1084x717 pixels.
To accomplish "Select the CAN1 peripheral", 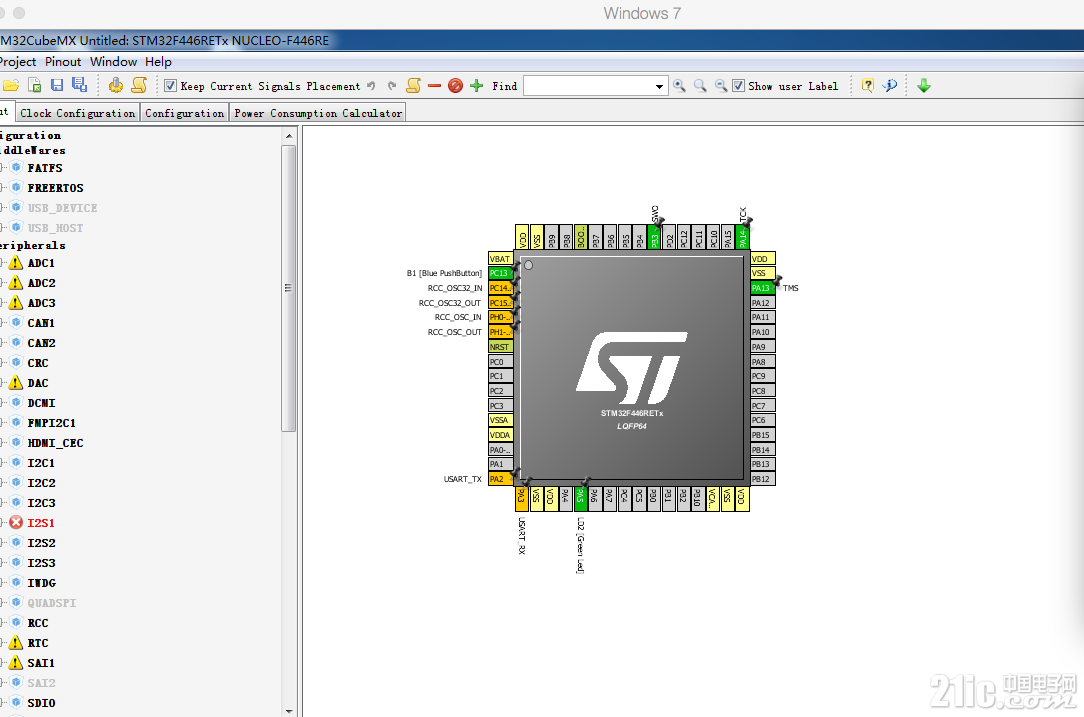I will (x=41, y=323).
